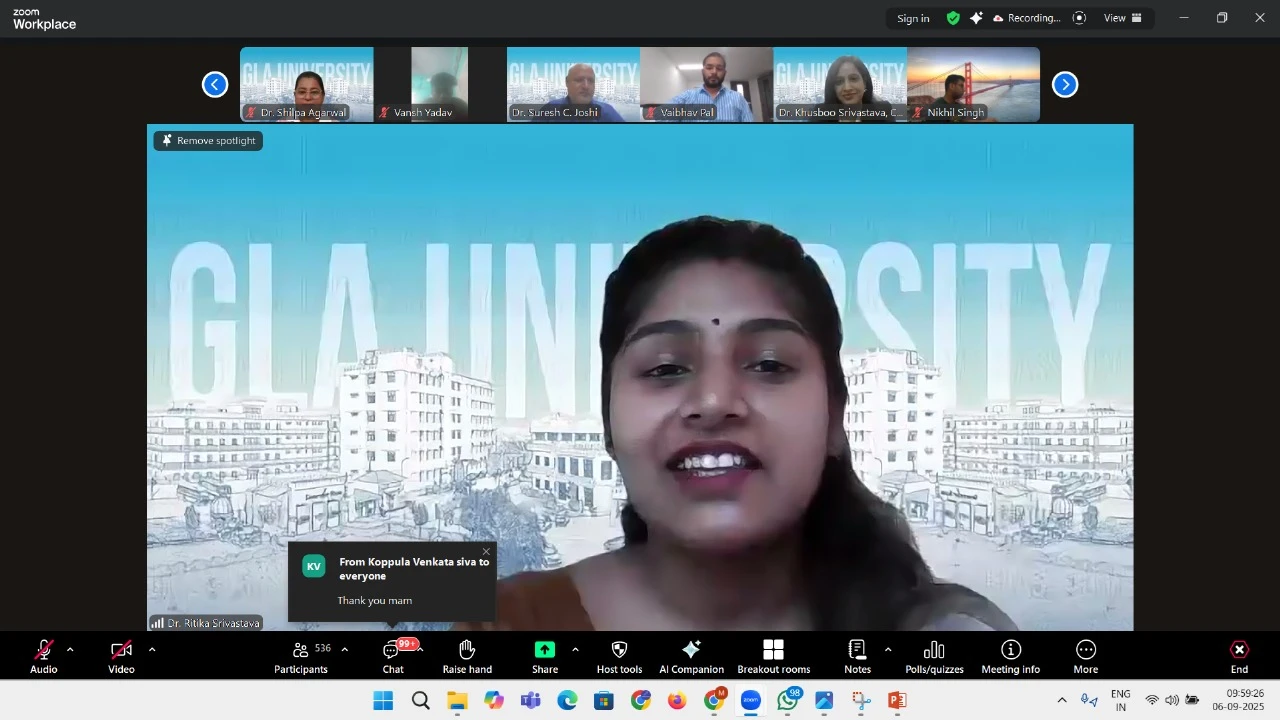Expand the Share options caret

575,650
